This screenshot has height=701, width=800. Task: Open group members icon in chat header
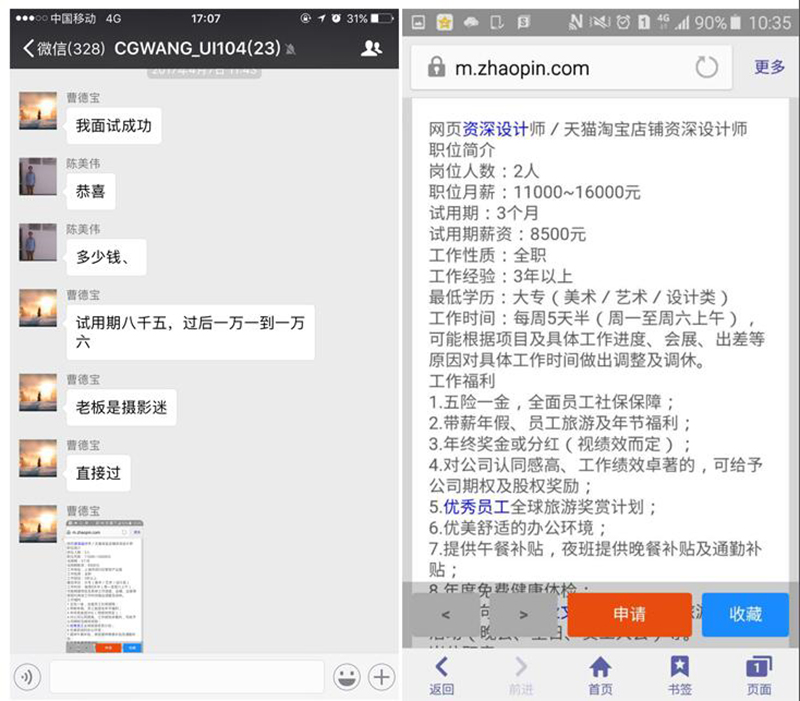point(371,48)
